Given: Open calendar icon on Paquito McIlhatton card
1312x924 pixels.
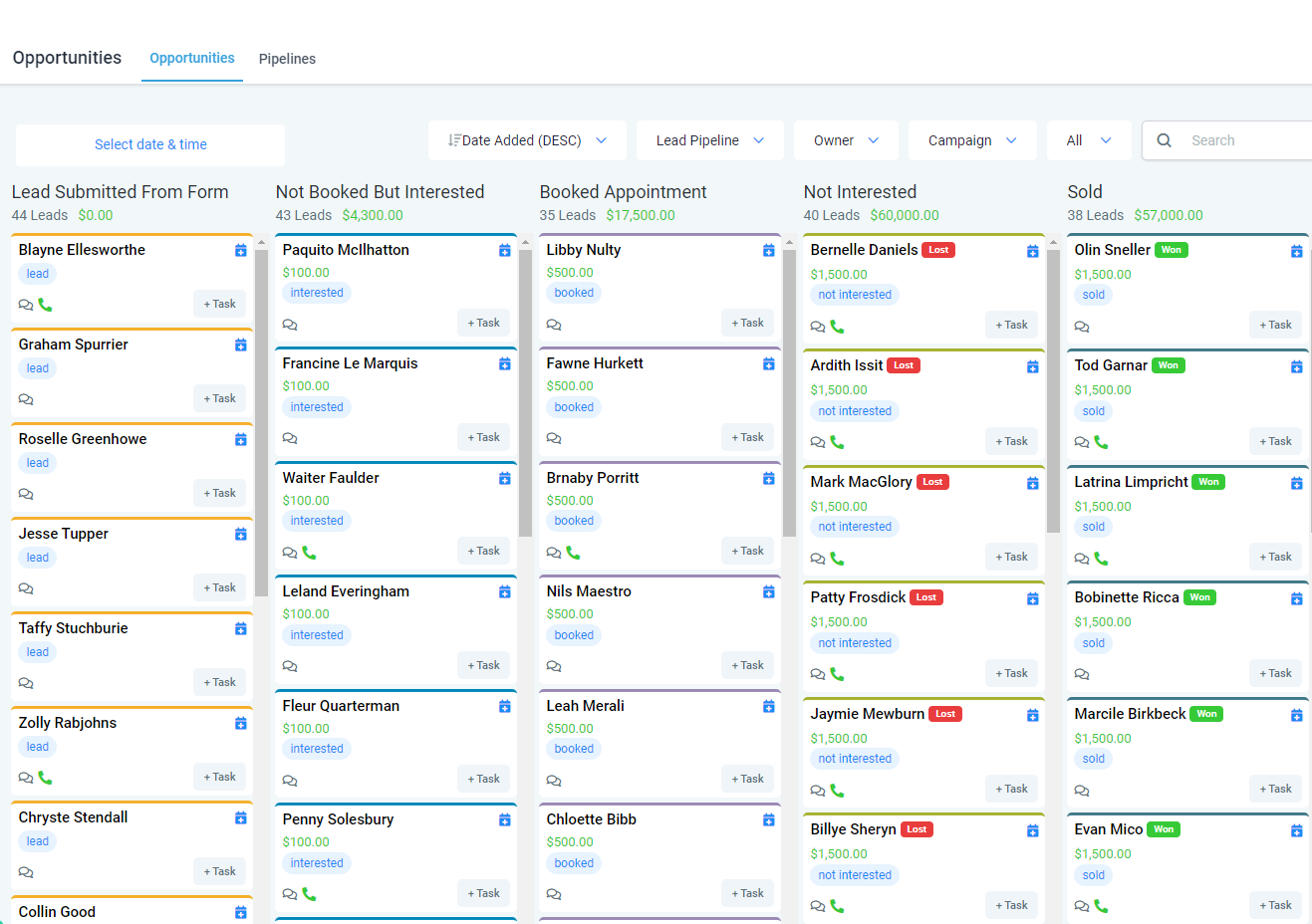Looking at the screenshot, I should tap(504, 250).
